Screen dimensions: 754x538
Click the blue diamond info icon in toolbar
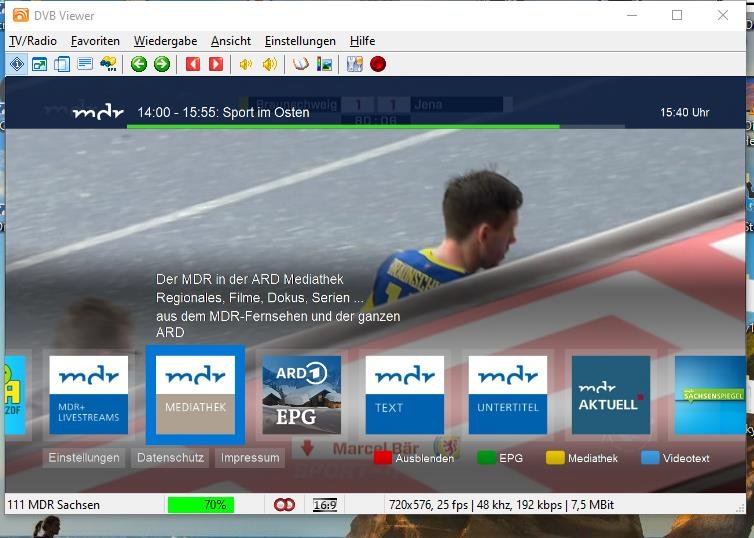click(17, 64)
